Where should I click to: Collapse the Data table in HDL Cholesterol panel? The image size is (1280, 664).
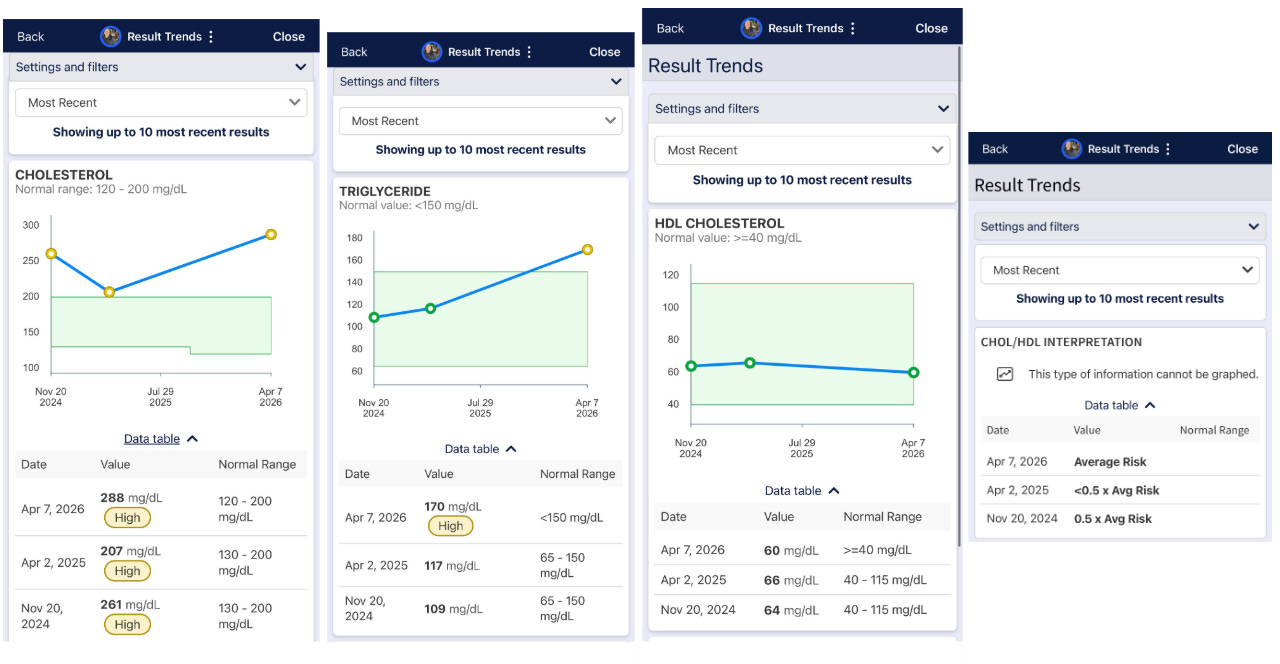801,490
